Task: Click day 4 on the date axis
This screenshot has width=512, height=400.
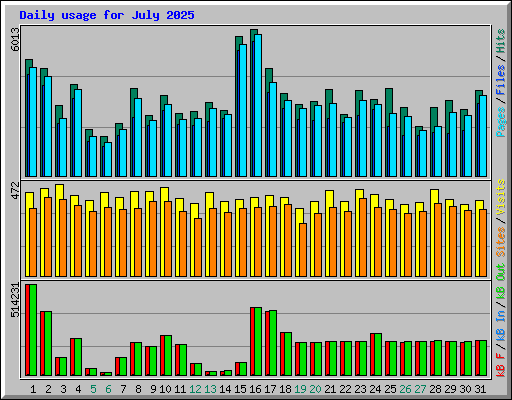Action: pyautogui.click(x=78, y=389)
